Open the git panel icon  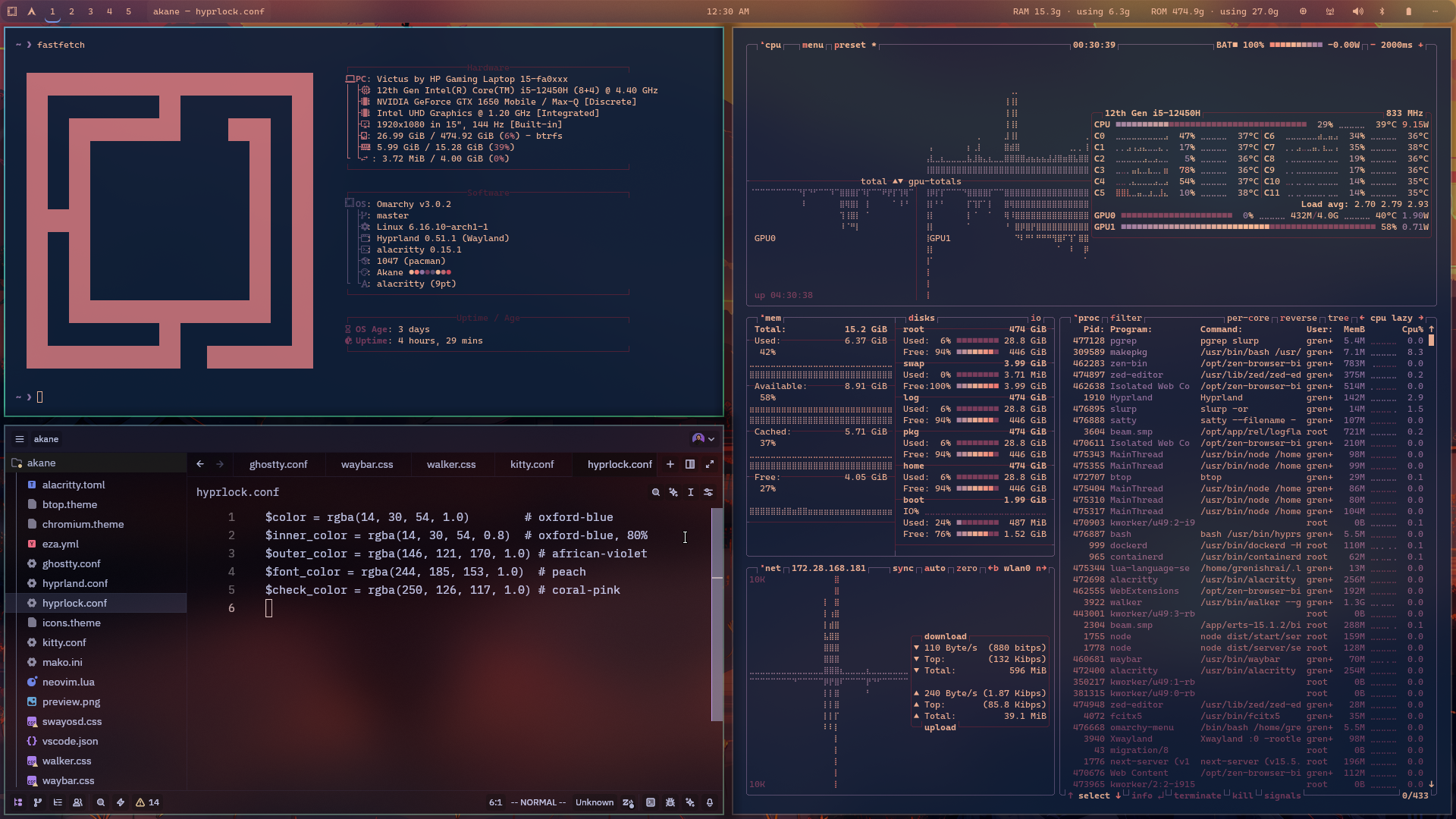(x=38, y=802)
